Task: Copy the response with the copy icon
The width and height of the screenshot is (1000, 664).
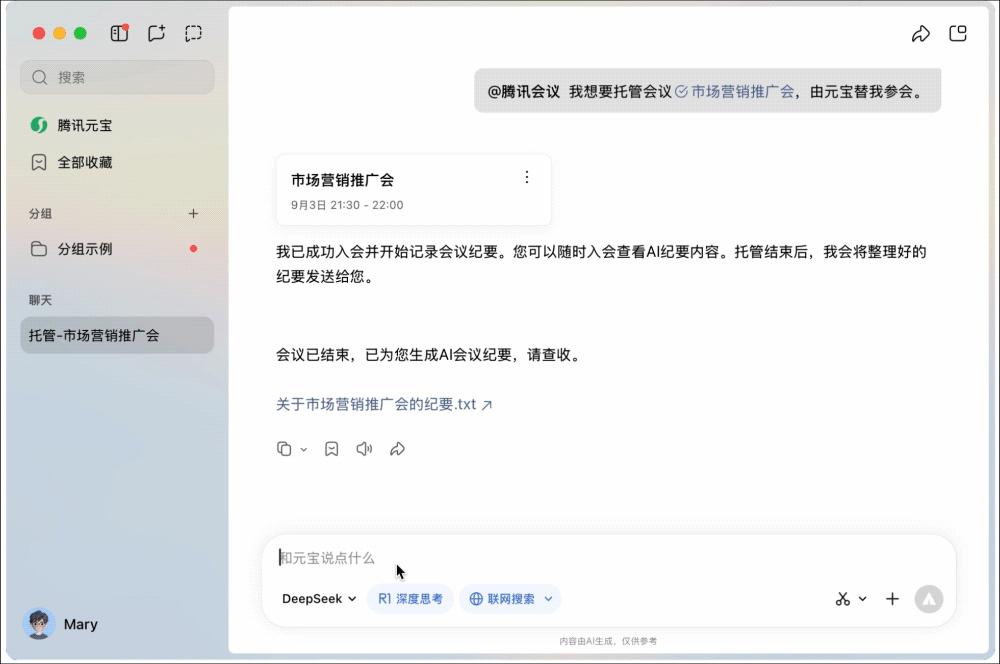Action: [284, 449]
